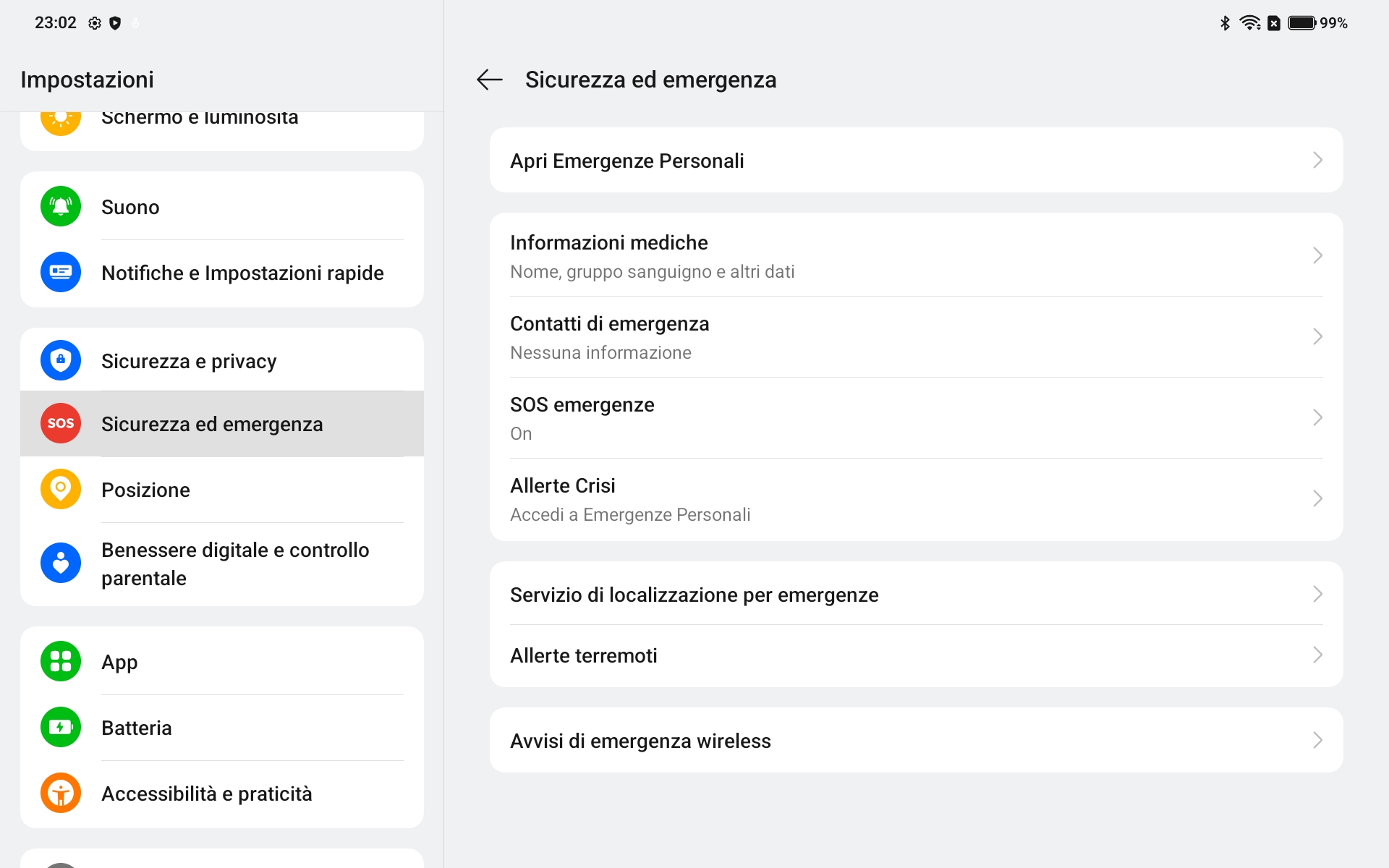
Task: Open Allerte Crisi entry
Action: click(916, 499)
